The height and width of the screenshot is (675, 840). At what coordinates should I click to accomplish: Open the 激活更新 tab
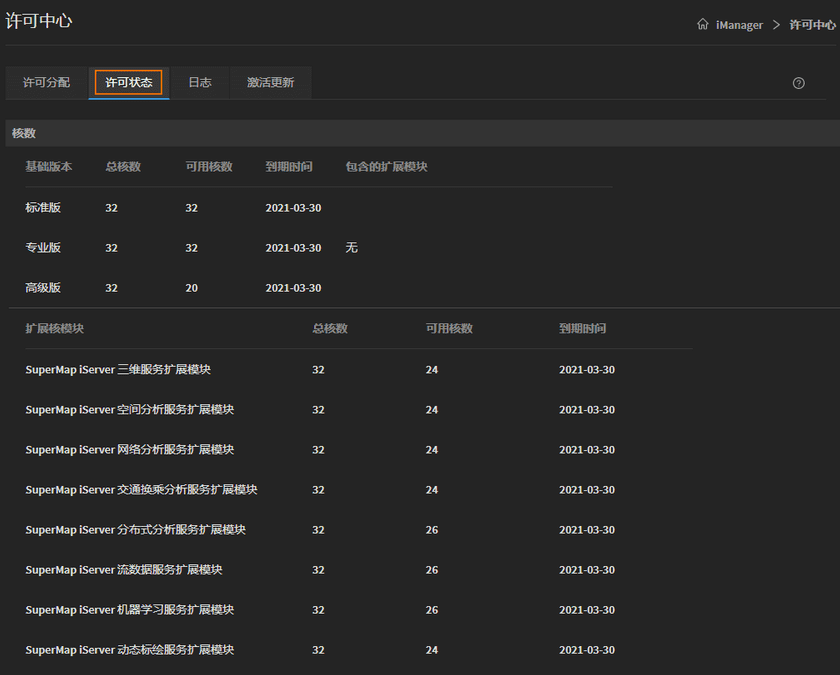(270, 83)
